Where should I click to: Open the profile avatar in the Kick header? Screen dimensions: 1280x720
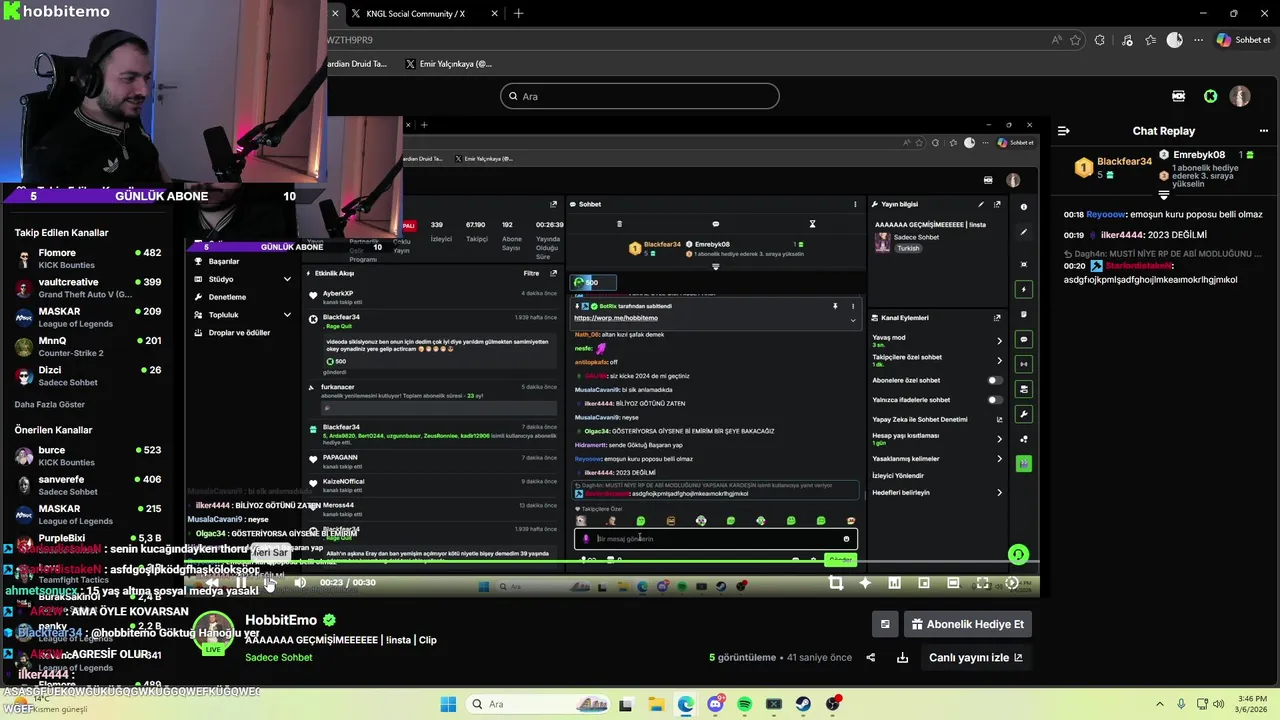1240,96
